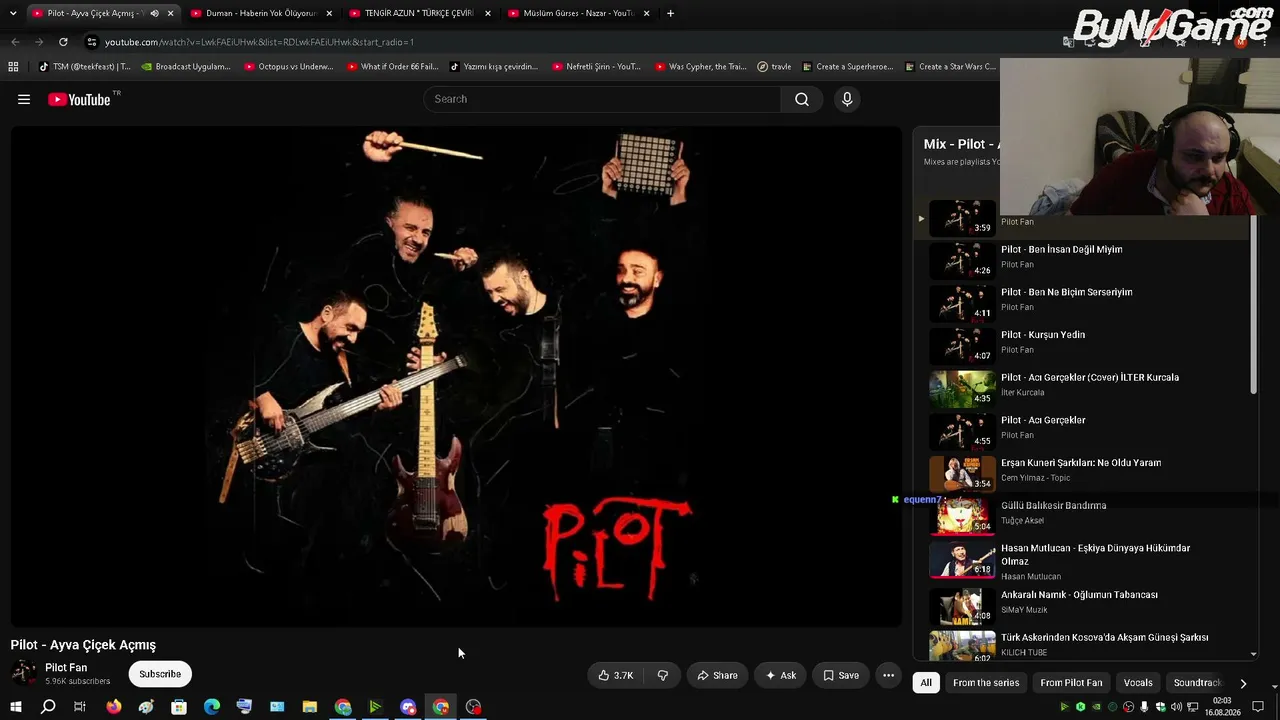Viewport: 1280px width, 720px height.
Task: Open Windows taskbar search
Action: click(48, 707)
